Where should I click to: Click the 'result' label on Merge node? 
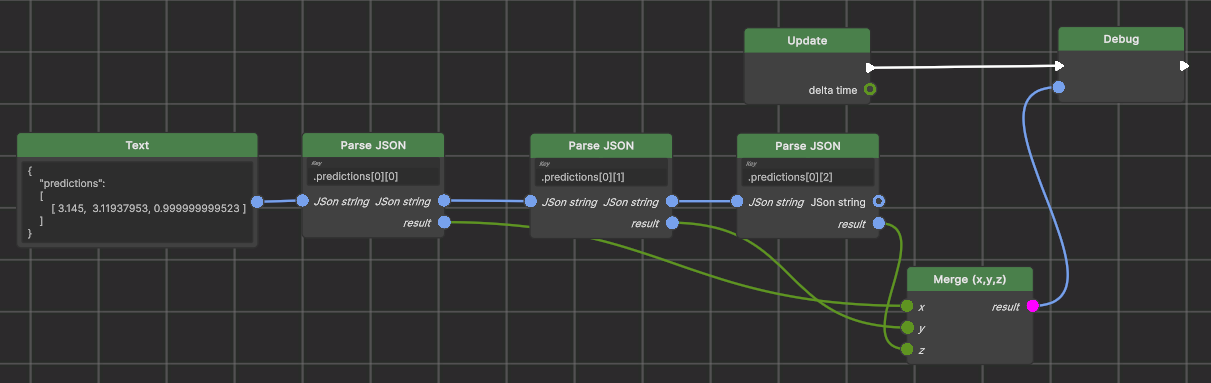pyautogui.click(x=1006, y=307)
